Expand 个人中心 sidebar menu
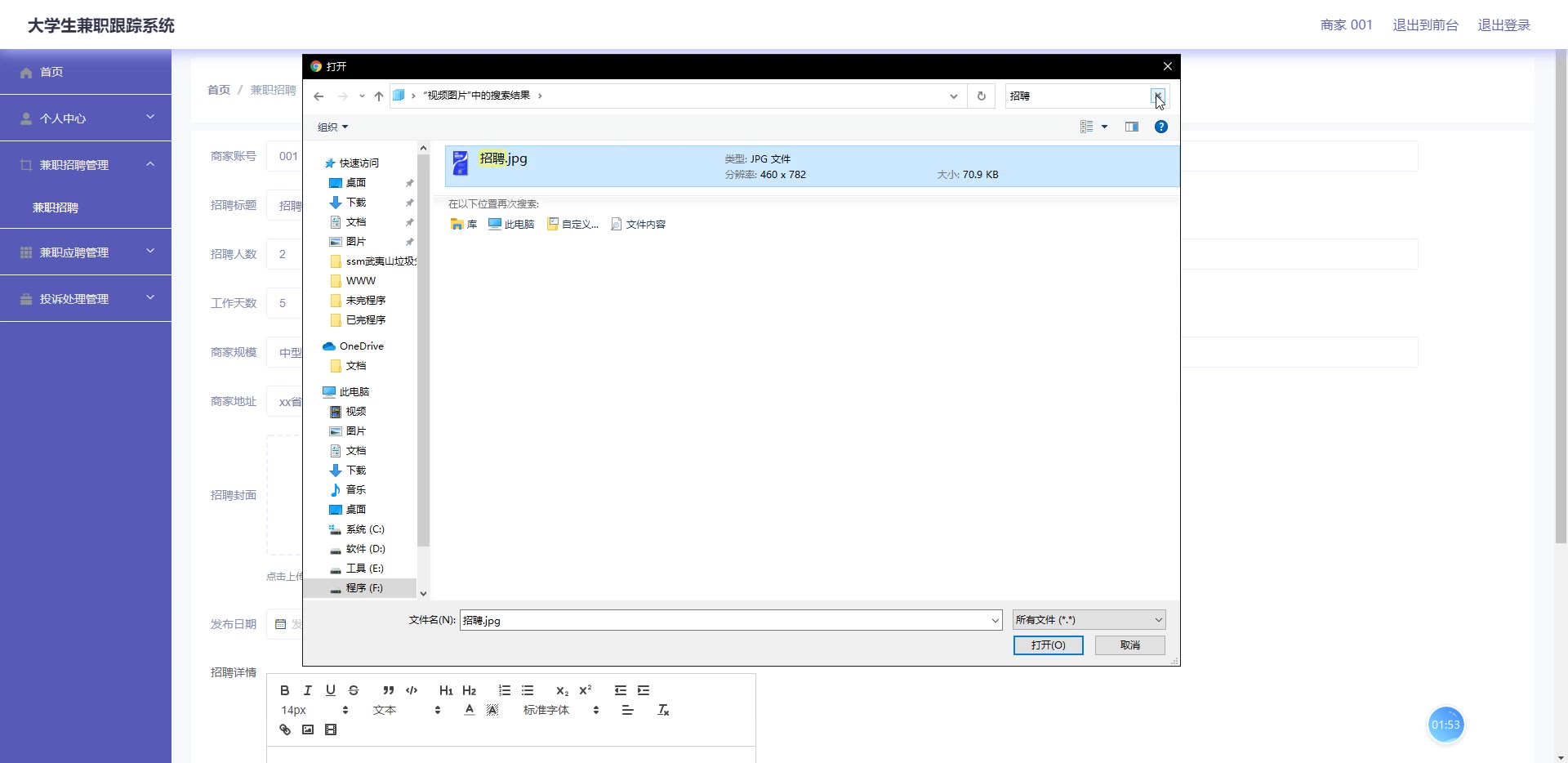The height and width of the screenshot is (763, 1568). coord(86,118)
